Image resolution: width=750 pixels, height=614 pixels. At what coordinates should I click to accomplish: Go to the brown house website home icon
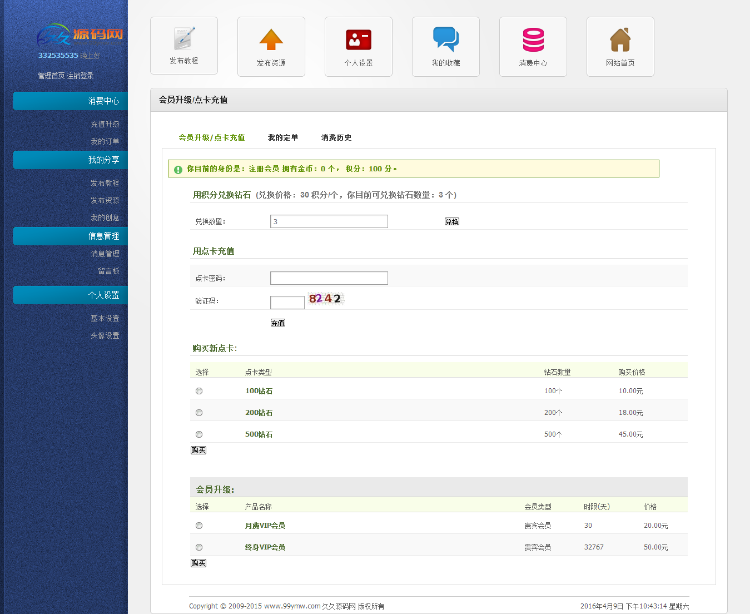(x=620, y=40)
